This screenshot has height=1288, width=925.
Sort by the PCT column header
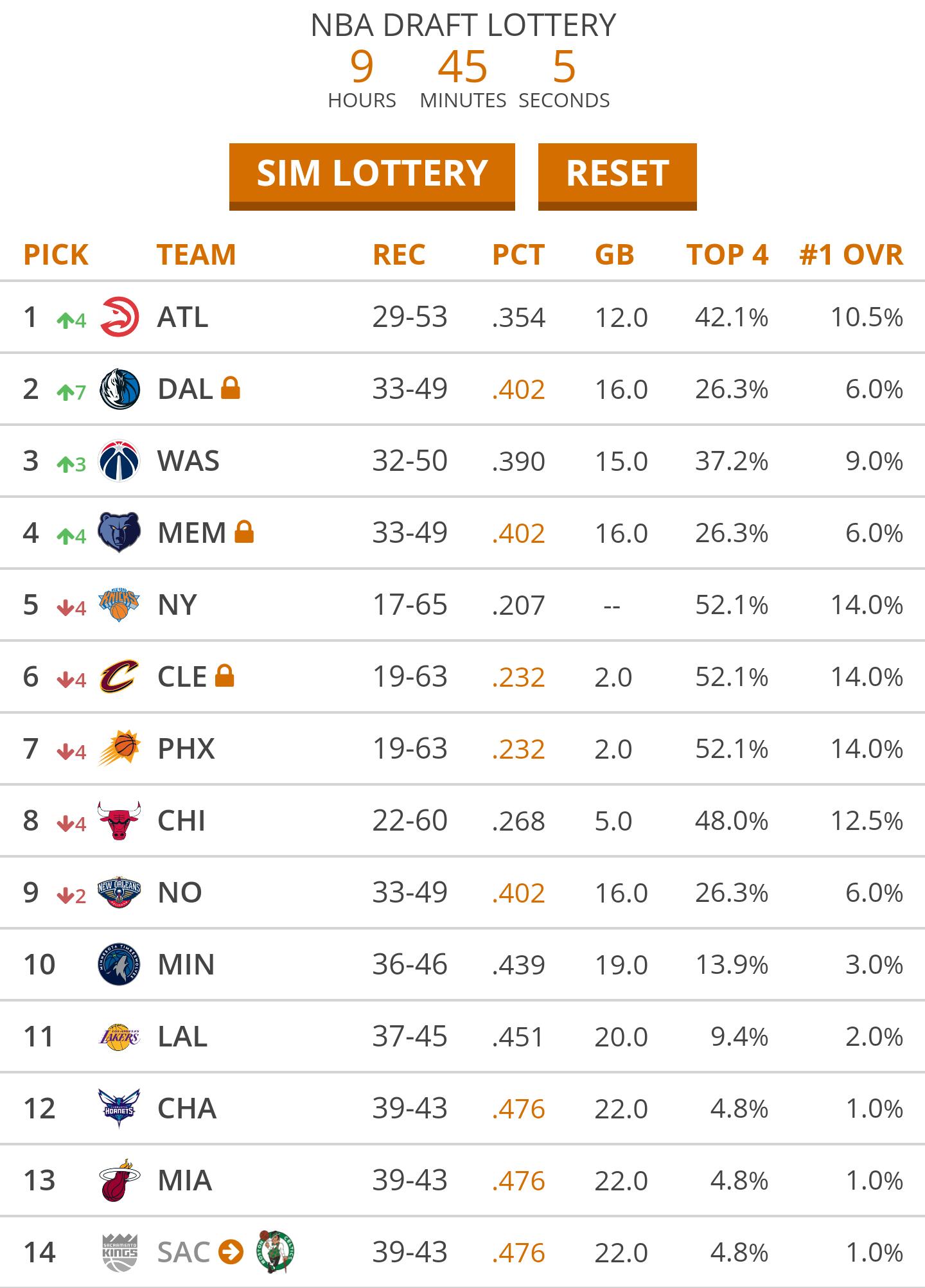(x=518, y=254)
